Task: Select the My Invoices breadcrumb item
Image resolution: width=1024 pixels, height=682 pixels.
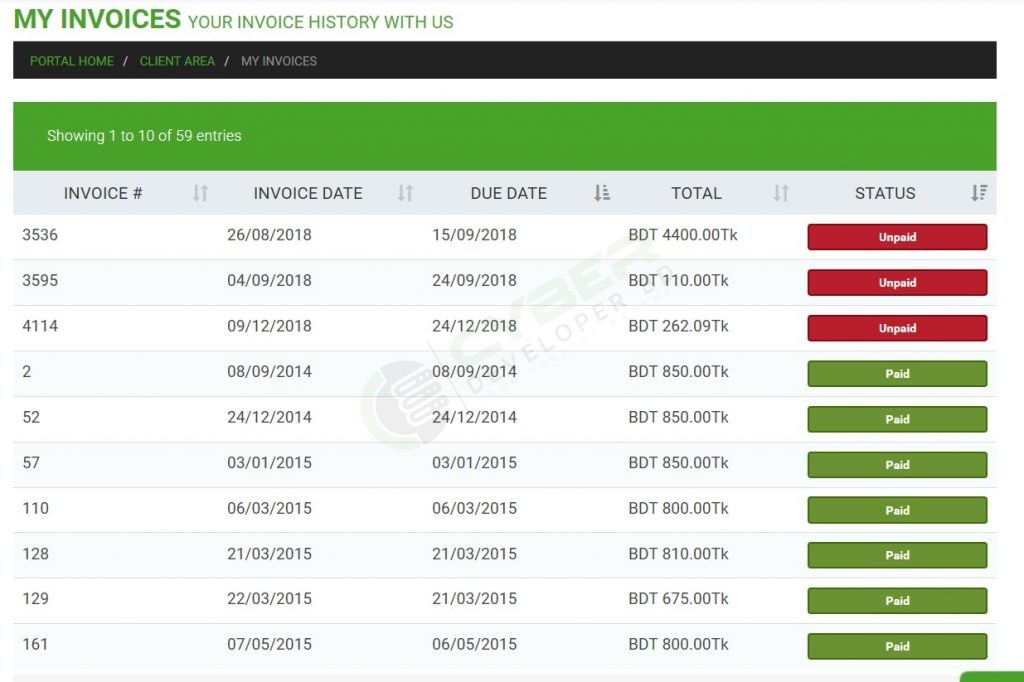Action: (279, 61)
